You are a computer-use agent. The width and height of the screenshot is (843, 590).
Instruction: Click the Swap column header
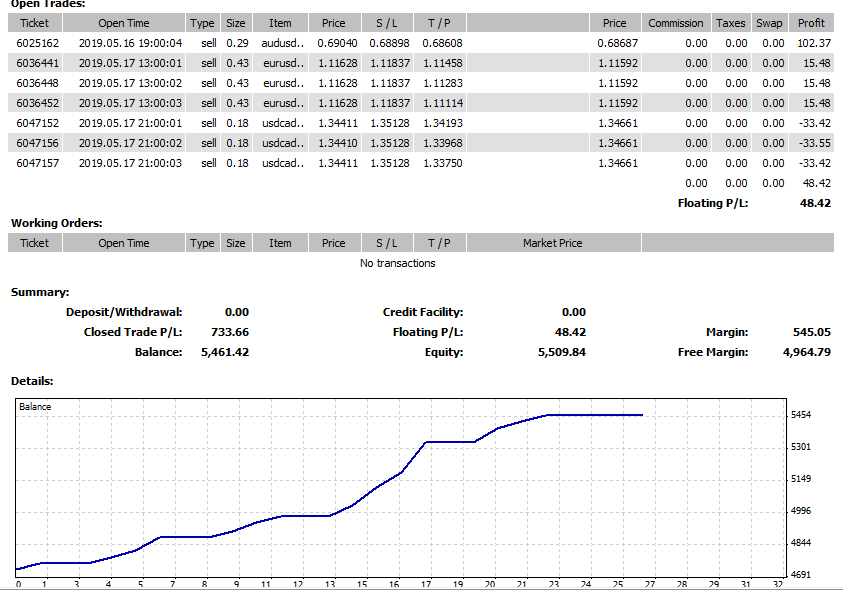click(769, 23)
